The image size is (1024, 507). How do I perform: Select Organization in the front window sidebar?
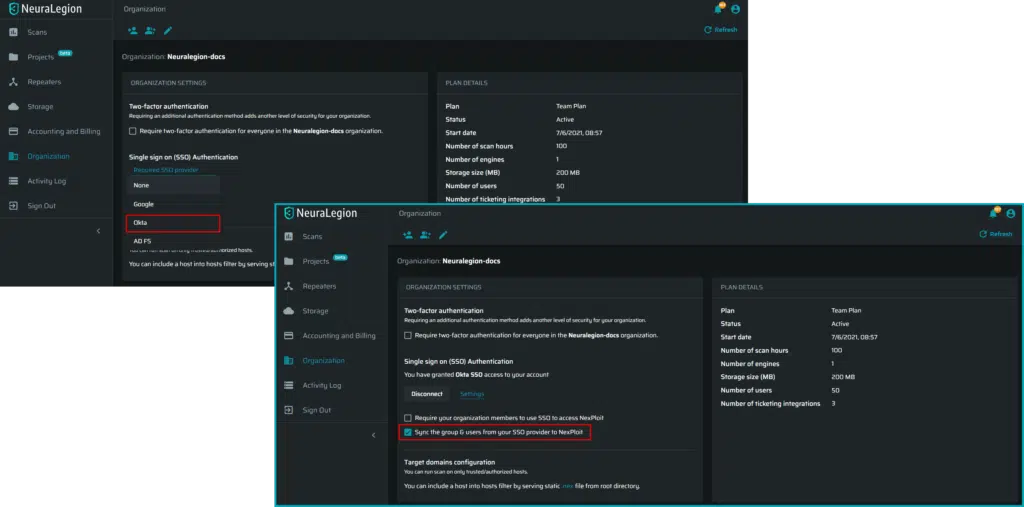(323, 361)
